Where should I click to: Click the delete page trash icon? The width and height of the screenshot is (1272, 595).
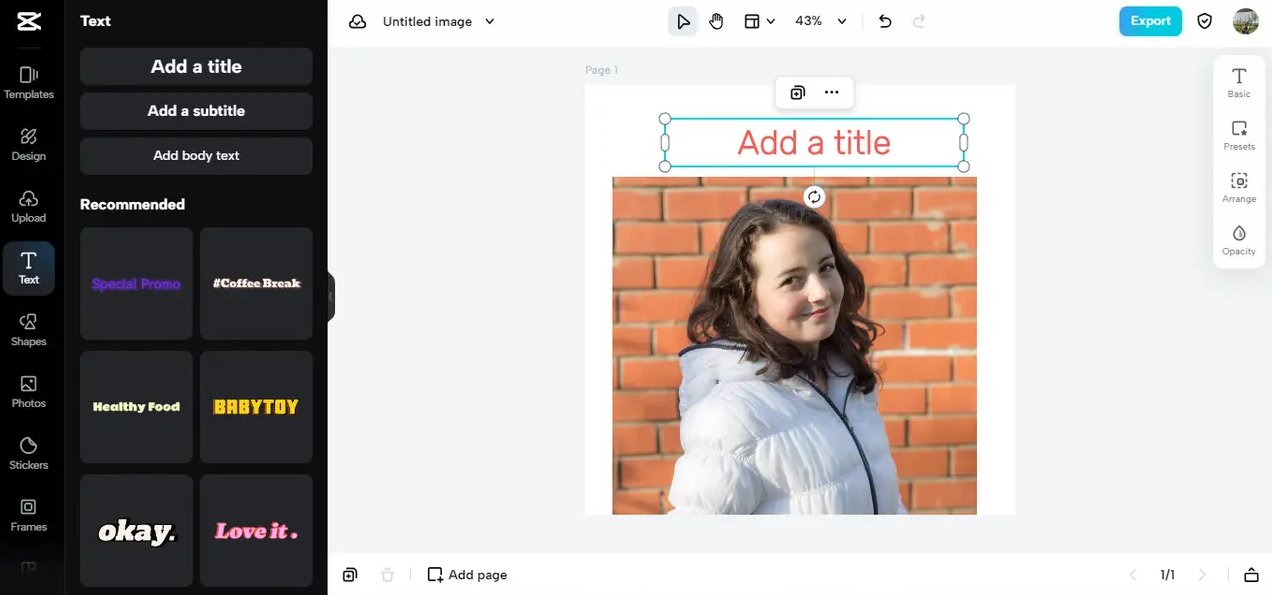(387, 575)
